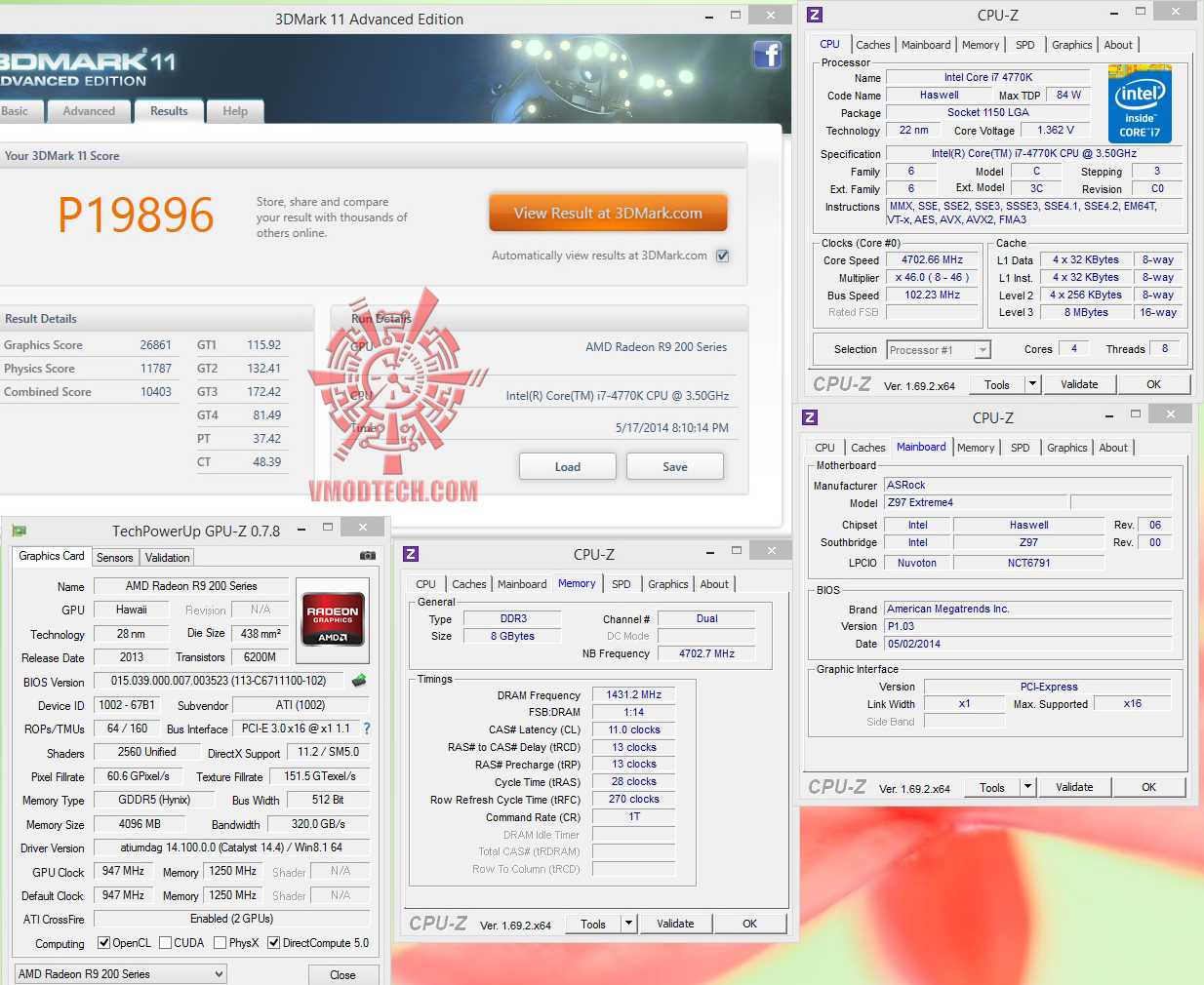Screen dimensions: 1204x985
Task: Click the GT1 value 115.92
Action: coord(264,345)
